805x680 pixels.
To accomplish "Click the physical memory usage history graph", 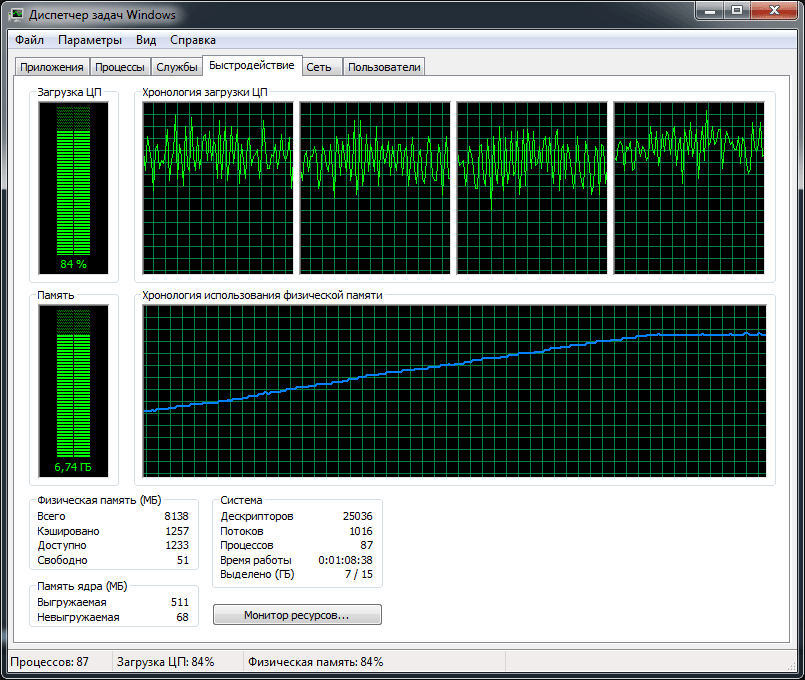I will (x=454, y=392).
